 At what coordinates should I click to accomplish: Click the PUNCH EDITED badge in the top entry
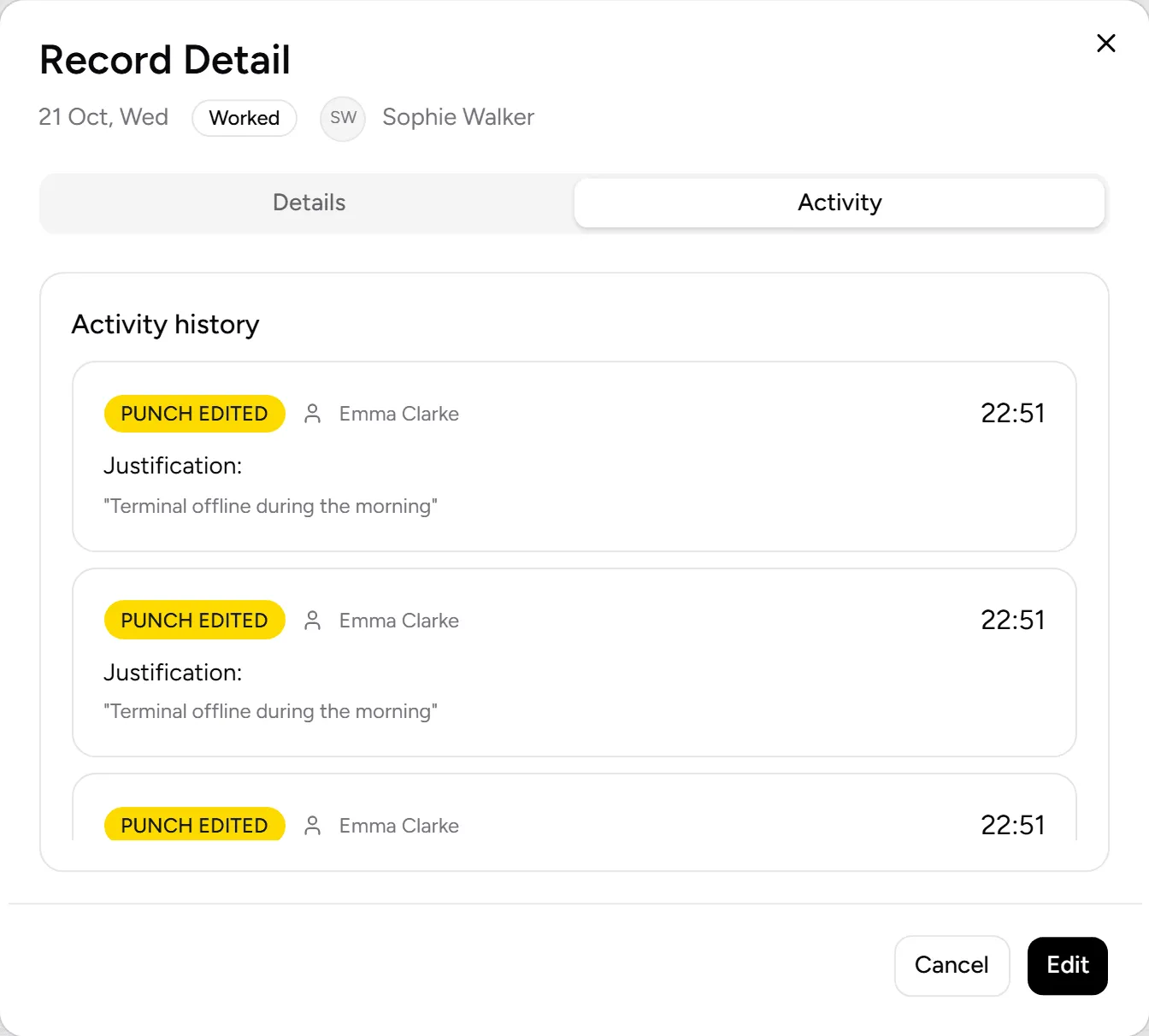coord(194,414)
